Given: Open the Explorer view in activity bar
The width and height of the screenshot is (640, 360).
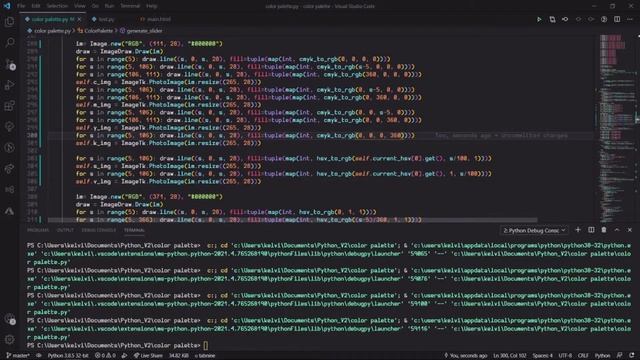Looking at the screenshot, I should (9, 22).
